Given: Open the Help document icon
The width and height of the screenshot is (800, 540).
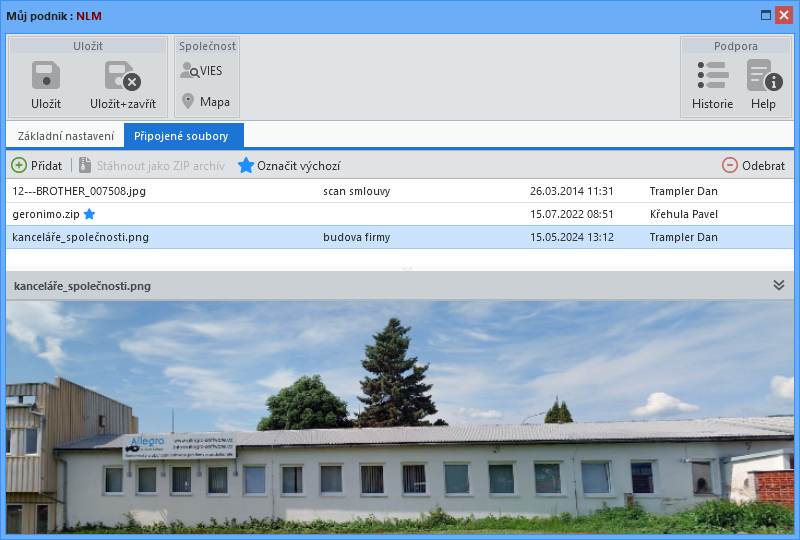Looking at the screenshot, I should tap(764, 76).
